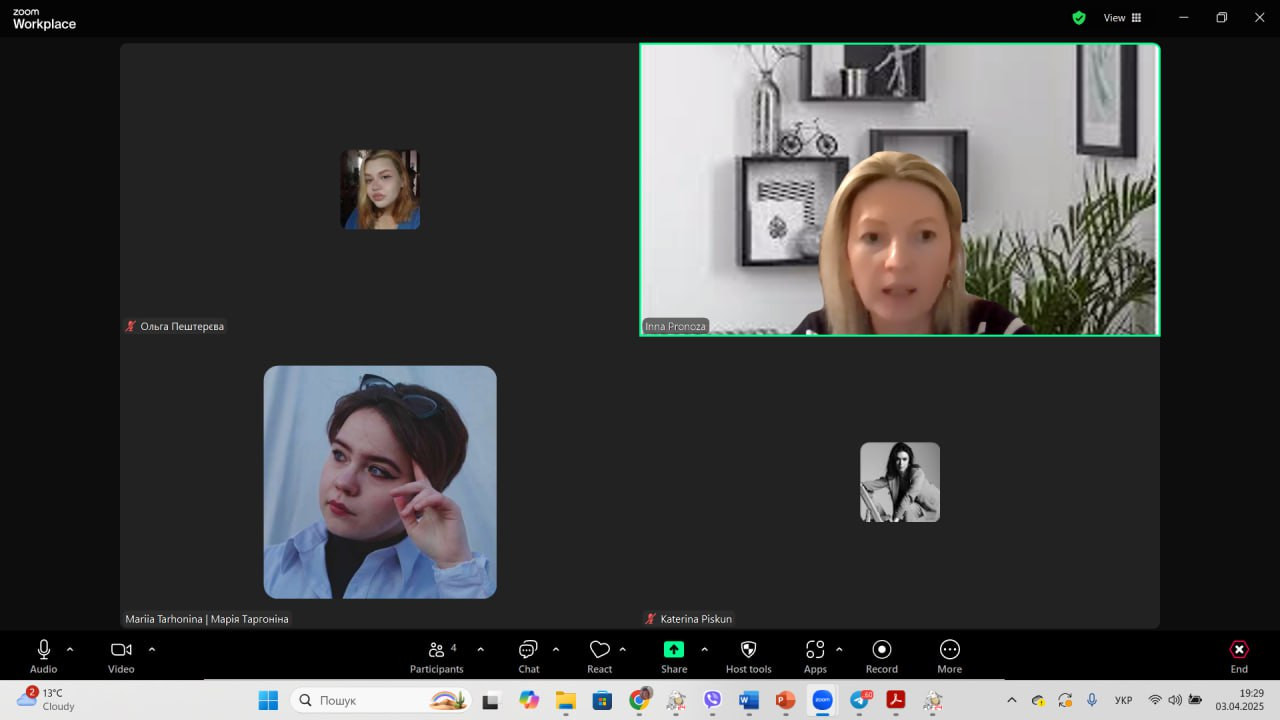Open Microsoft Store from the taskbar
This screenshot has height=720, width=1280.
602,700
